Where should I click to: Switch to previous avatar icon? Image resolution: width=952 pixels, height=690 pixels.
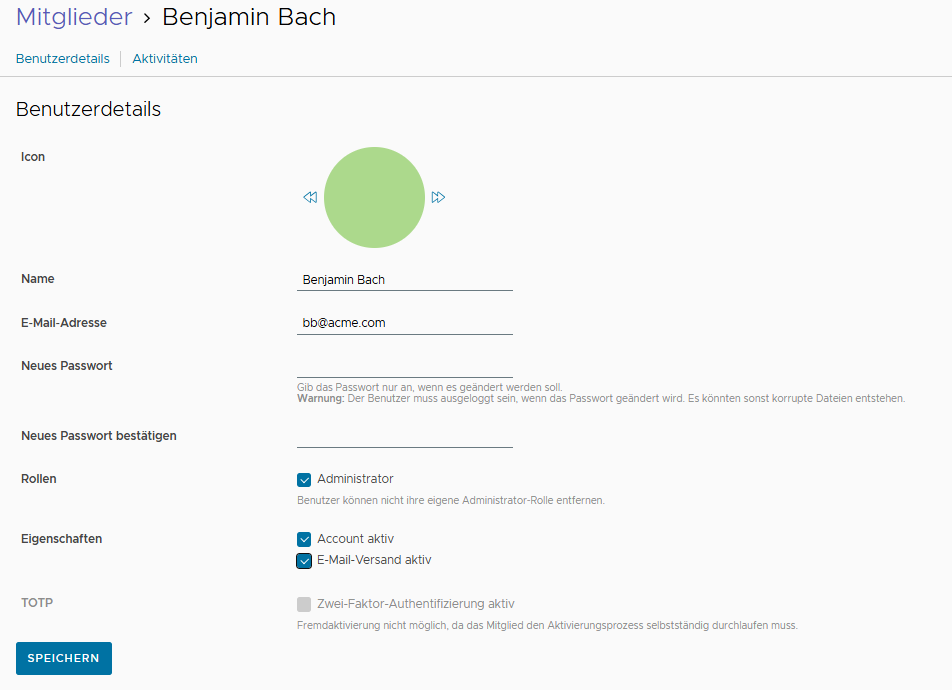(x=310, y=198)
